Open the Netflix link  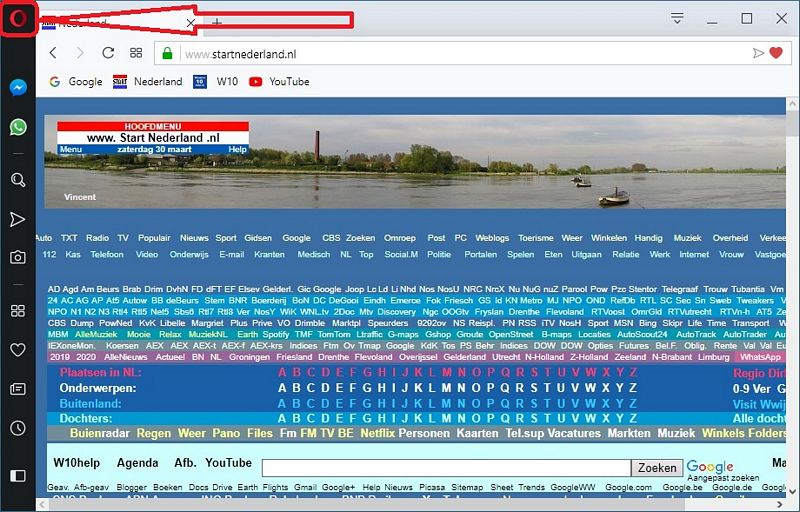[378, 433]
